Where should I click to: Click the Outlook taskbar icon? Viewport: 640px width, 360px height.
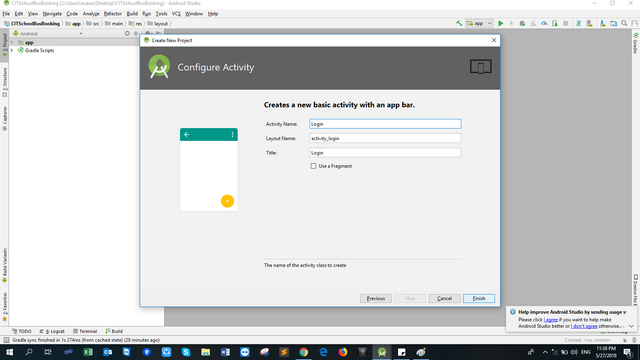coord(107,352)
